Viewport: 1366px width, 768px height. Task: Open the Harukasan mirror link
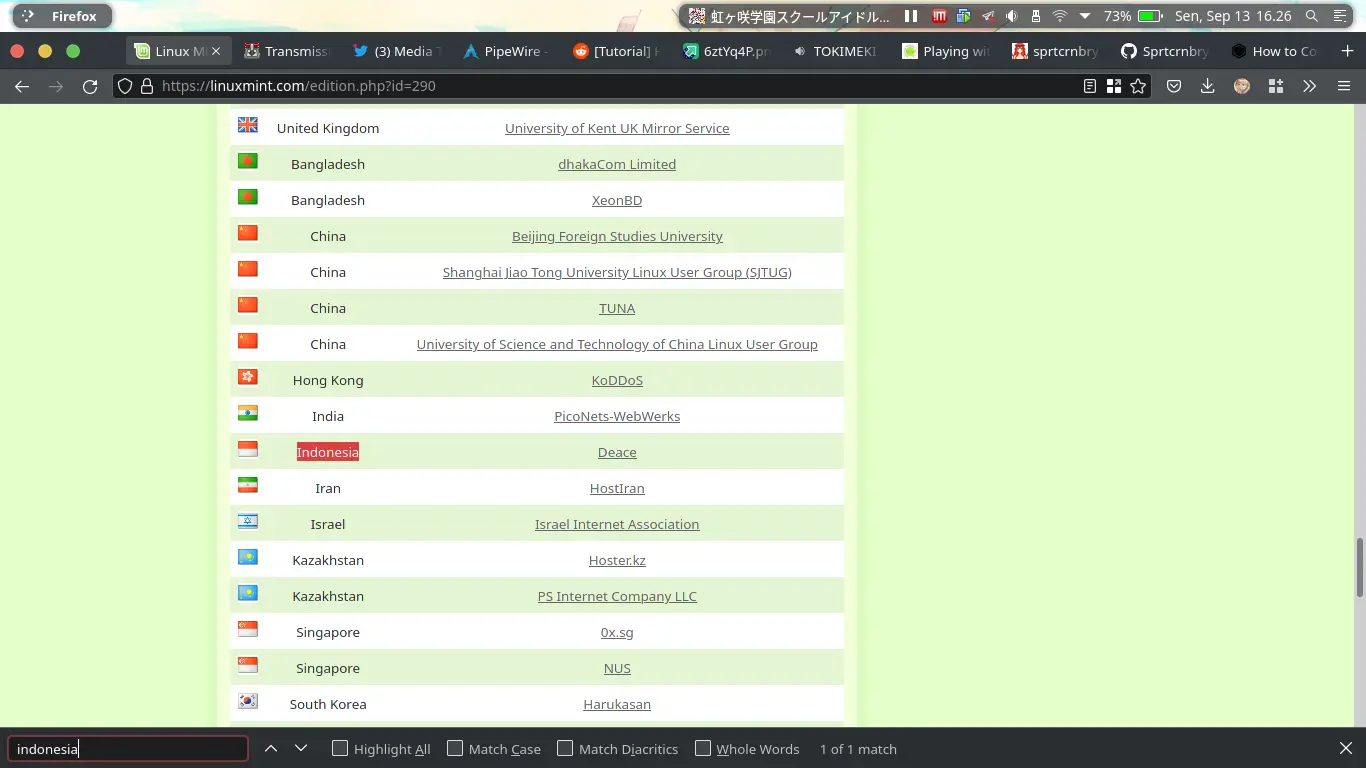click(x=617, y=704)
